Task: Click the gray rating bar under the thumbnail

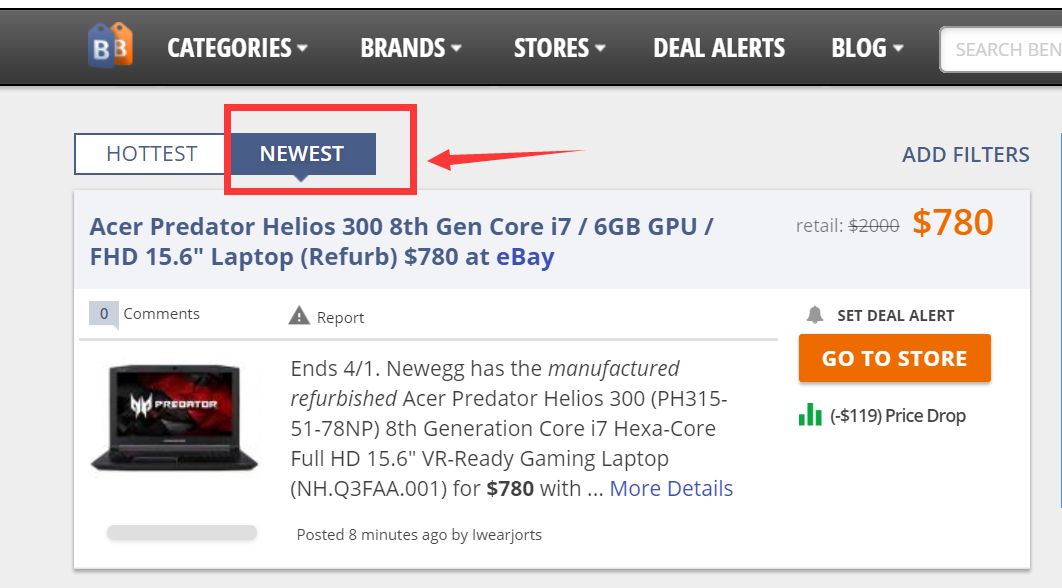Action: (x=182, y=533)
